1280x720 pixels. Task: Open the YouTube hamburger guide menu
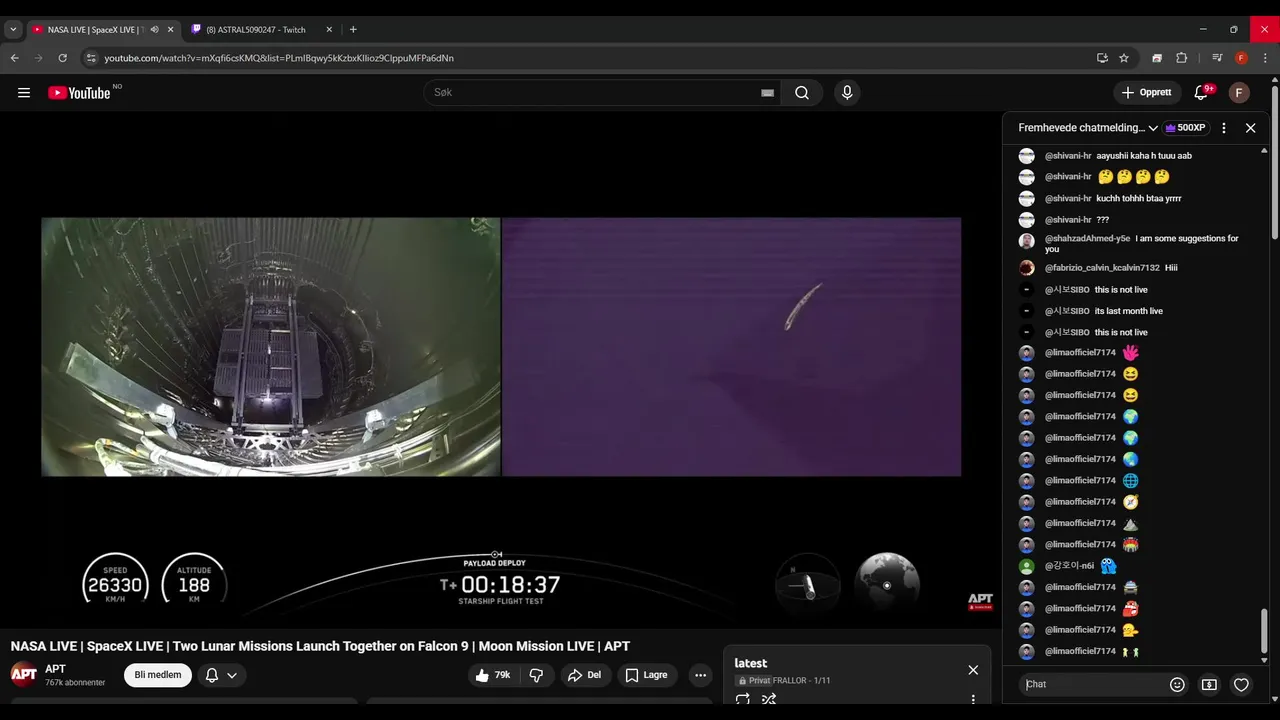[x=24, y=93]
